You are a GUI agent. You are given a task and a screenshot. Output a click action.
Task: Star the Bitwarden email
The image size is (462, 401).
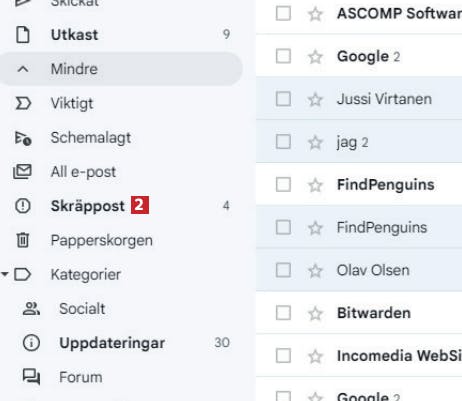[x=315, y=313]
